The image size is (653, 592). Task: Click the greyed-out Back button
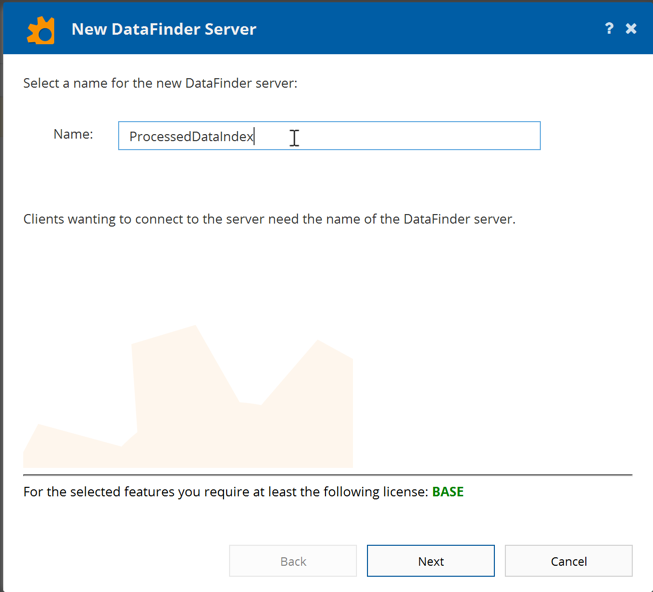tap(293, 561)
